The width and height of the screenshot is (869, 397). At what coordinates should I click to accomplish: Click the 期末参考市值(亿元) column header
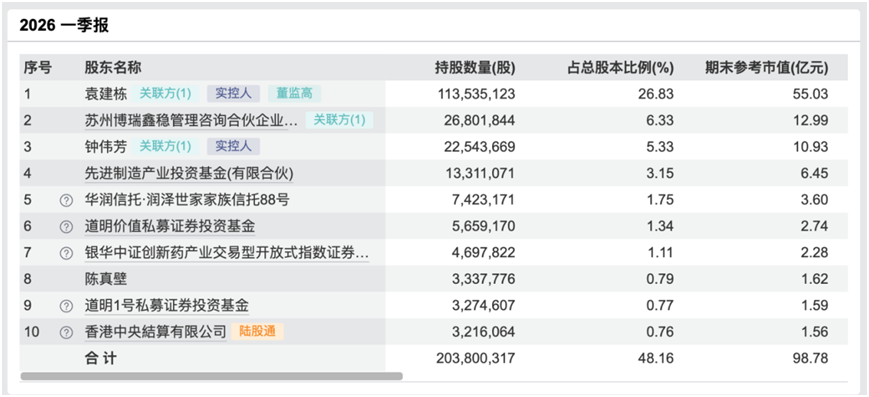coord(767,68)
